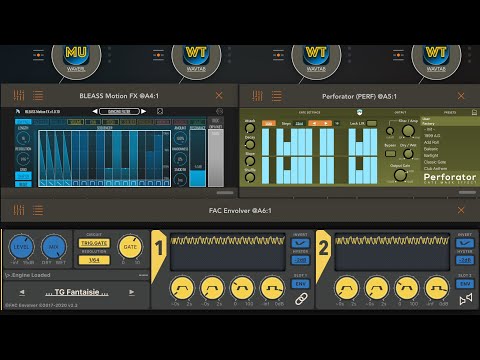Click the link chain icon in Envolver slot 1

coord(301,299)
